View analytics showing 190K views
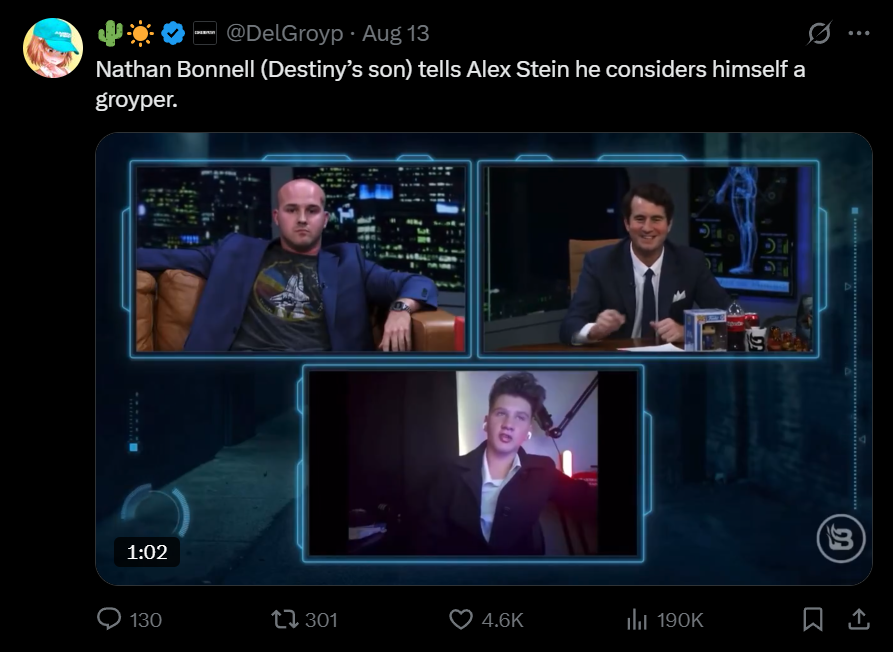This screenshot has height=652, width=893. click(x=665, y=620)
